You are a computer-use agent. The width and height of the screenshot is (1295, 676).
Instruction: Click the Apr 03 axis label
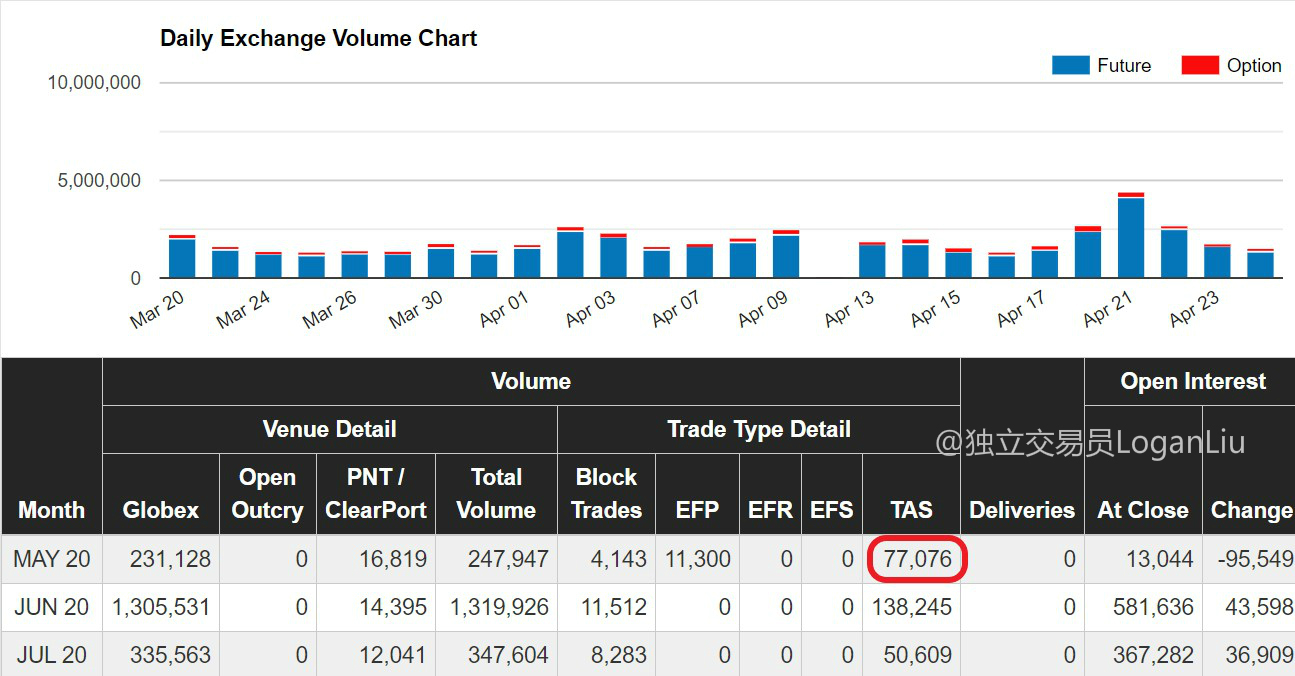(x=591, y=310)
